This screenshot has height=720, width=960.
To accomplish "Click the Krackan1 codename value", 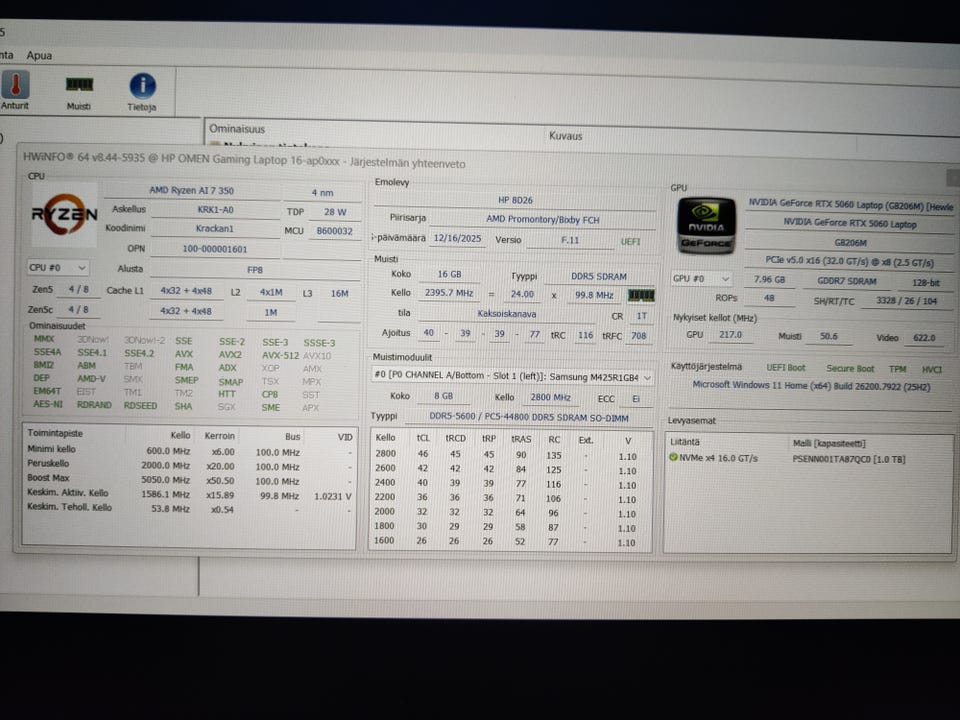I will click(x=215, y=228).
